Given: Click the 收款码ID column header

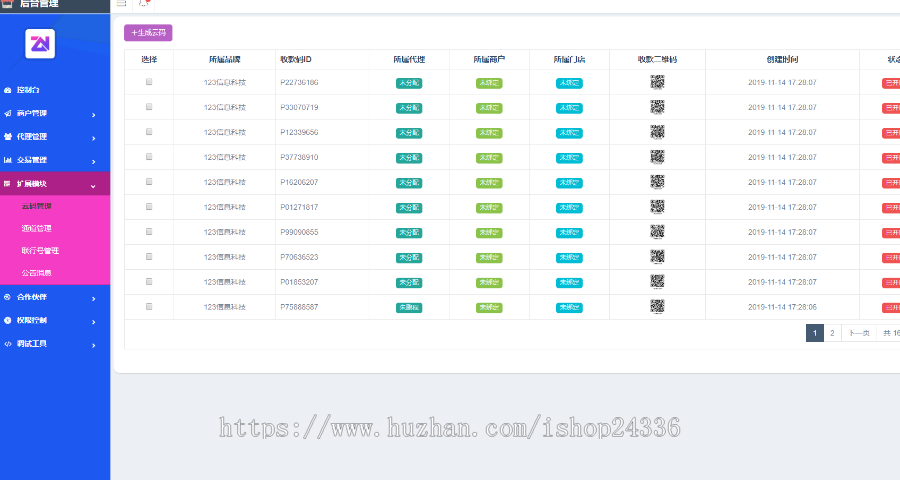Looking at the screenshot, I should tap(296, 60).
